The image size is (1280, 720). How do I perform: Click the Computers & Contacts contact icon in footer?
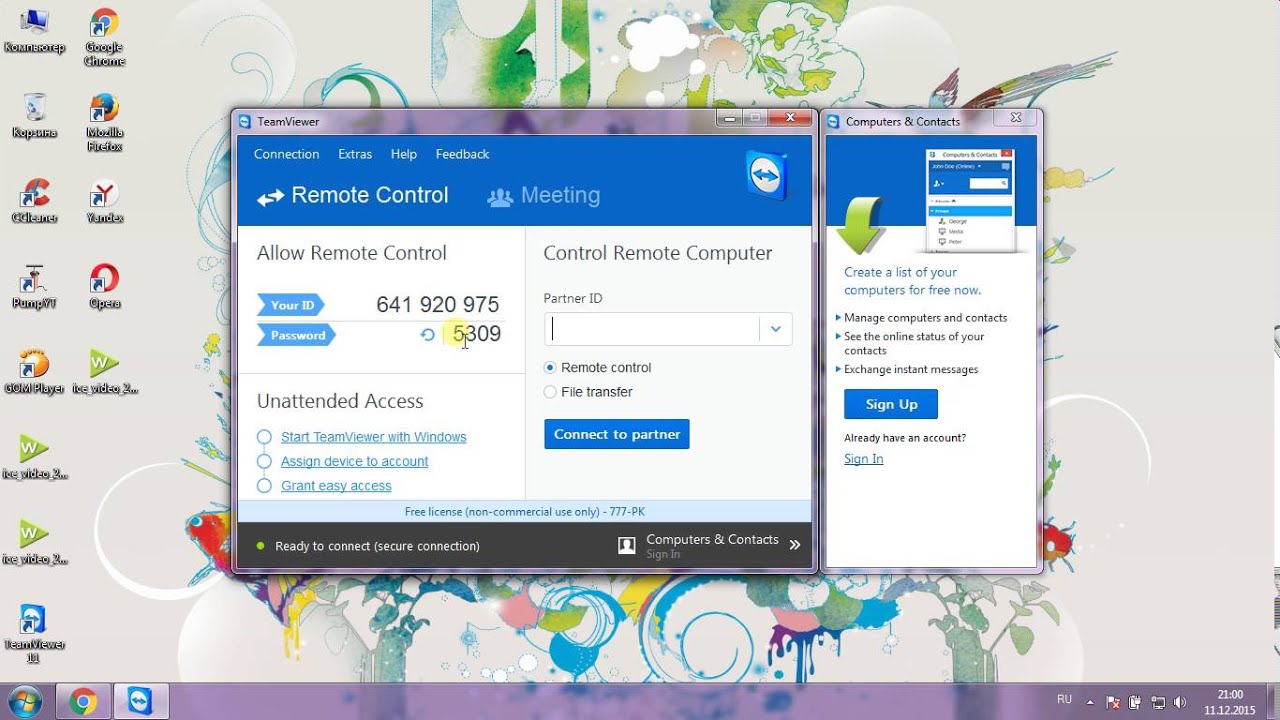pos(627,545)
